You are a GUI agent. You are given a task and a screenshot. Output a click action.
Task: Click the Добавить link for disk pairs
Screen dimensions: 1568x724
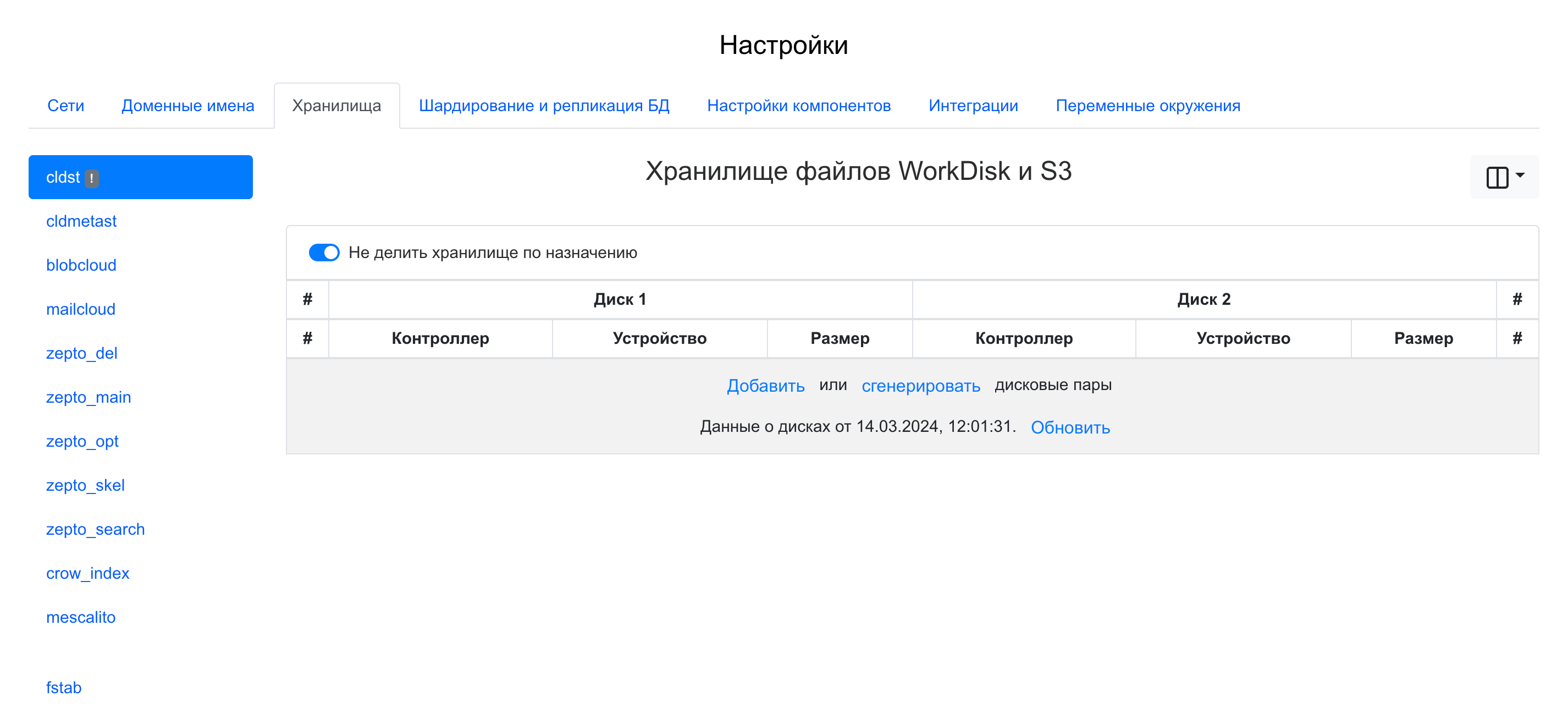[765, 386]
